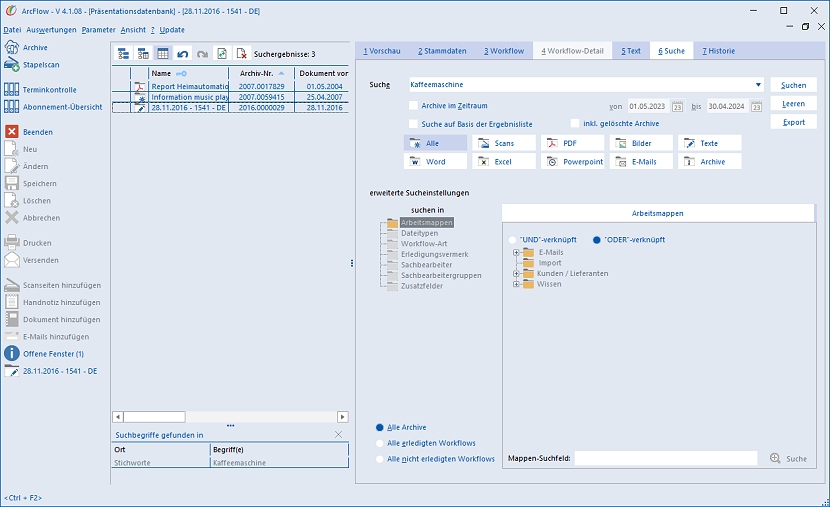Click the vertical splitter handle between panels
The image size is (830, 507).
[352, 263]
